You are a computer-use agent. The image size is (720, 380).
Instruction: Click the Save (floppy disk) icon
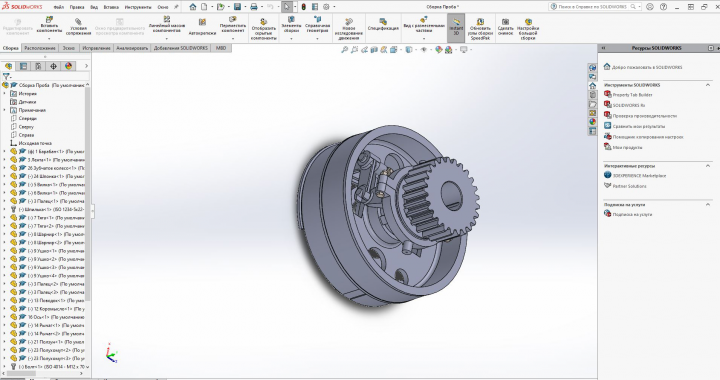click(237, 7)
